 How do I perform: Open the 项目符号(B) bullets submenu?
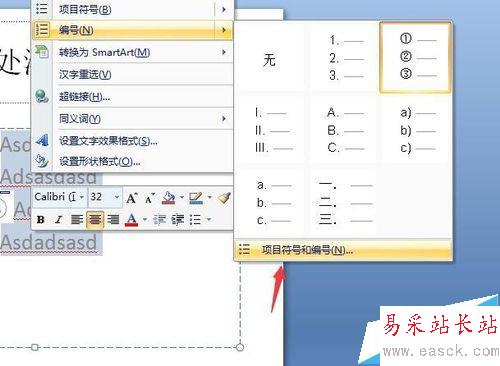pyautogui.click(x=132, y=9)
